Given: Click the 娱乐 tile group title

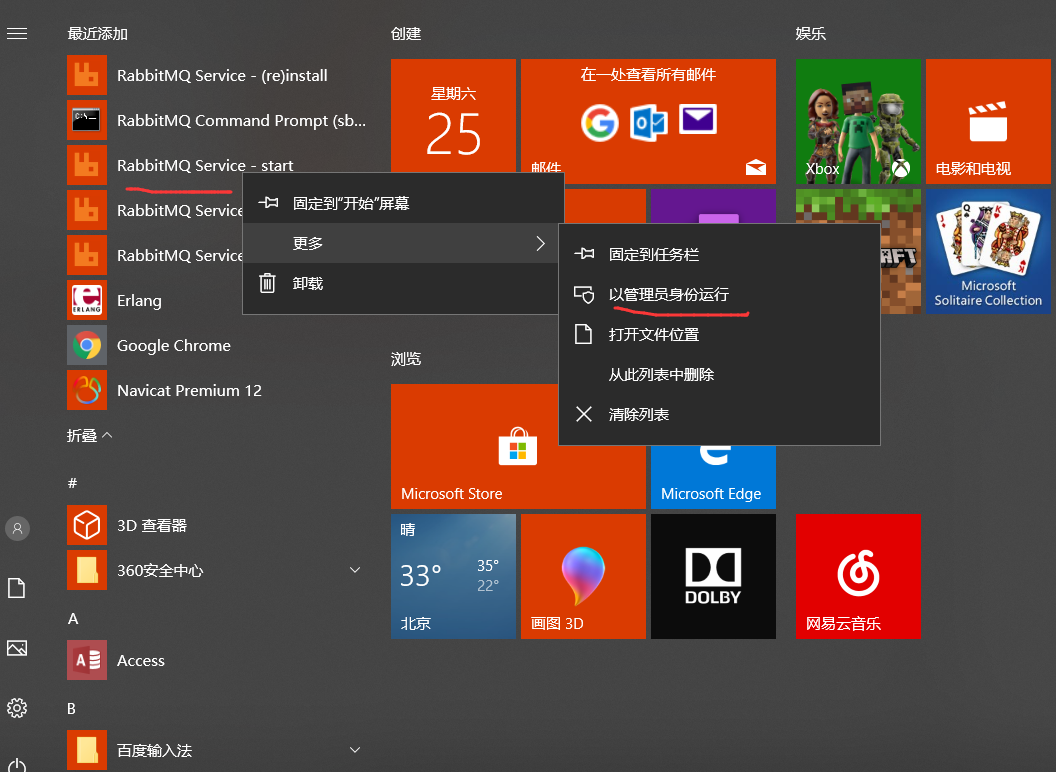Looking at the screenshot, I should tap(811, 34).
